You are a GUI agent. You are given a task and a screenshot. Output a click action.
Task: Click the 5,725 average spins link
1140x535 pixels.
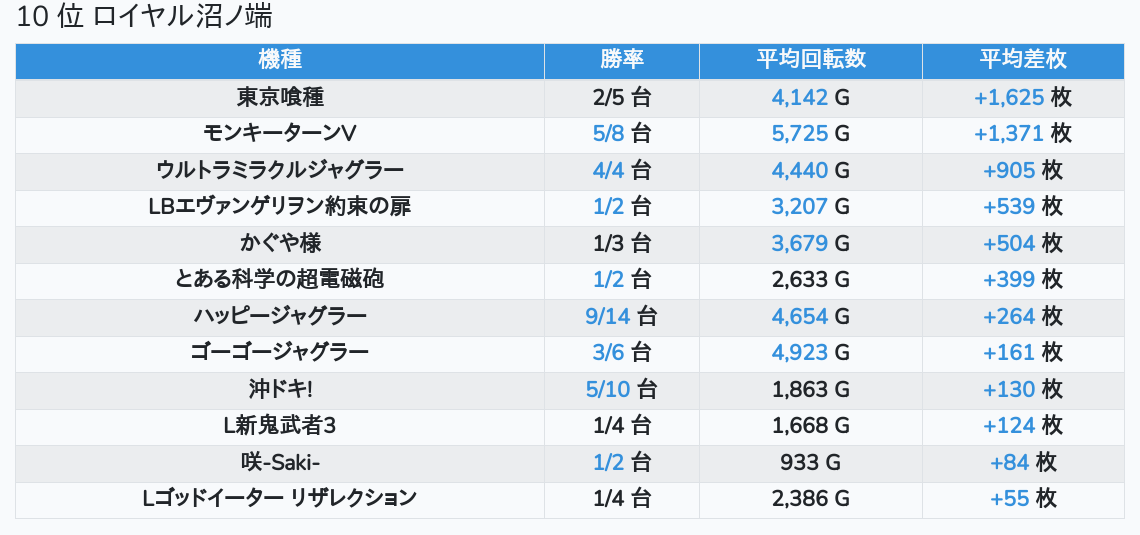pos(800,134)
